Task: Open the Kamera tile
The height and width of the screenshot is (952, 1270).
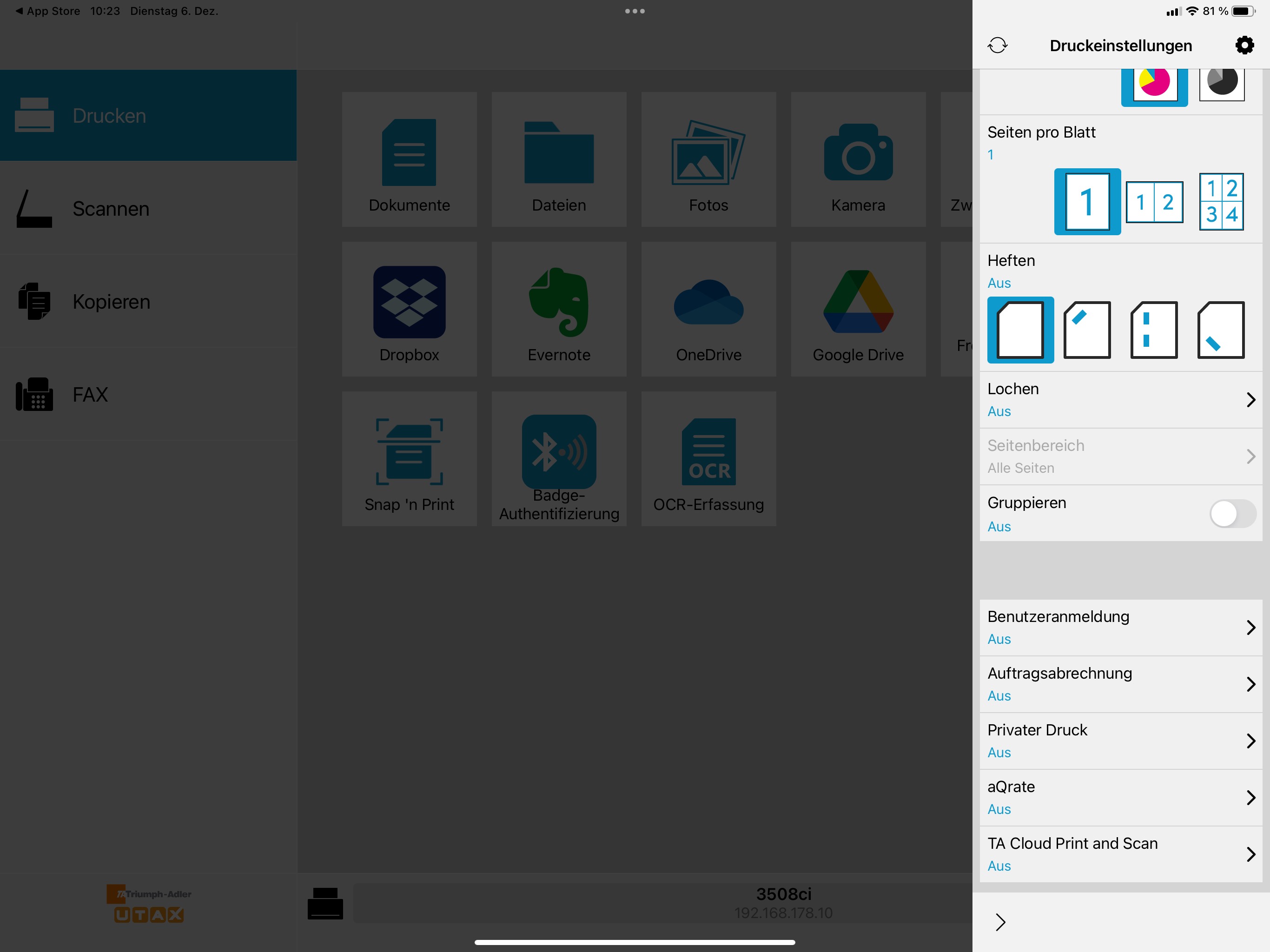Action: tap(858, 159)
